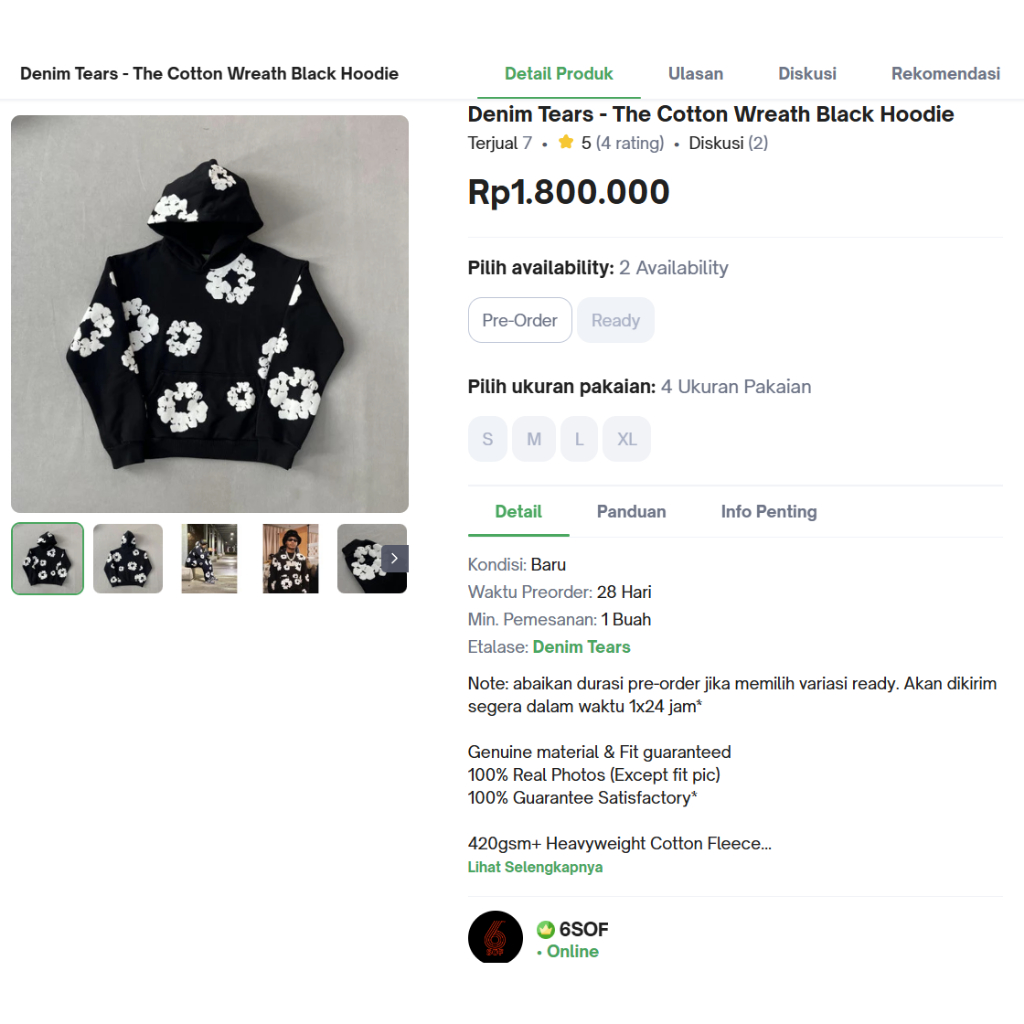Choose size S

tap(487, 439)
